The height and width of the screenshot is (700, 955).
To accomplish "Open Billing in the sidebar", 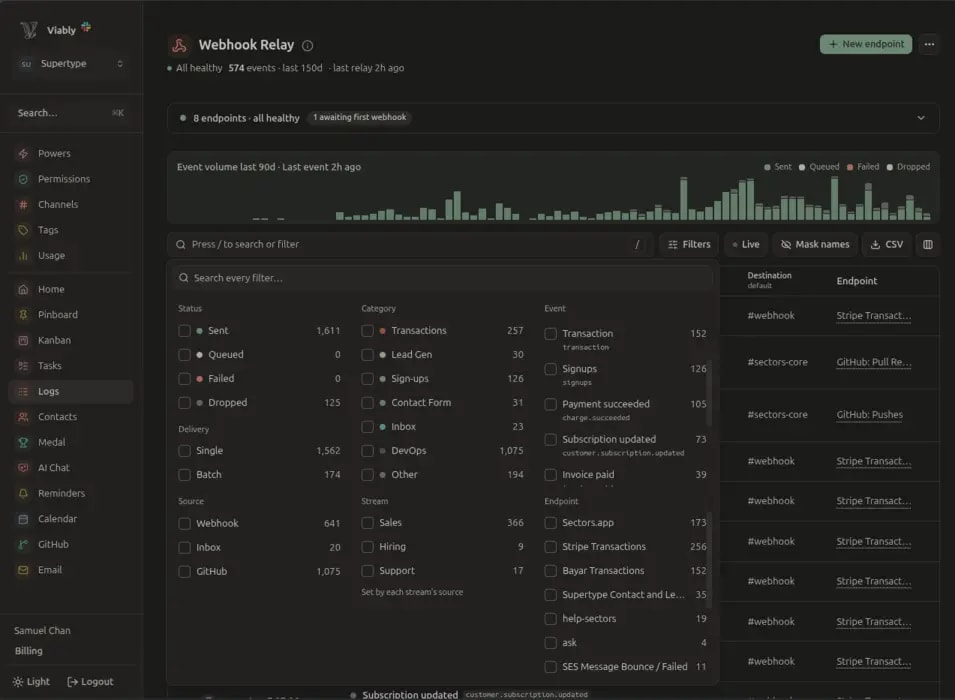I will click(x=29, y=651).
